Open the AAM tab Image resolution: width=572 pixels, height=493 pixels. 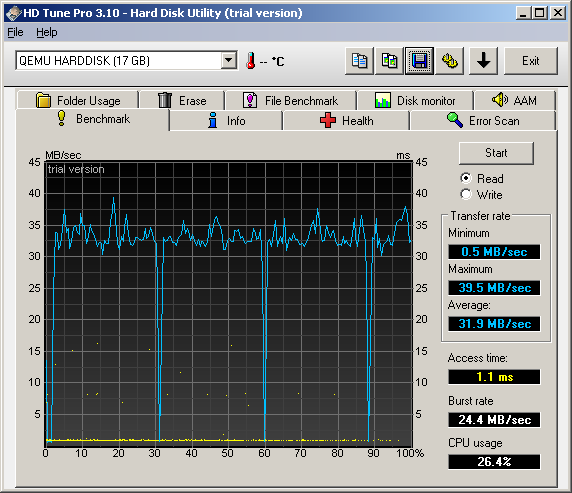pyautogui.click(x=514, y=100)
